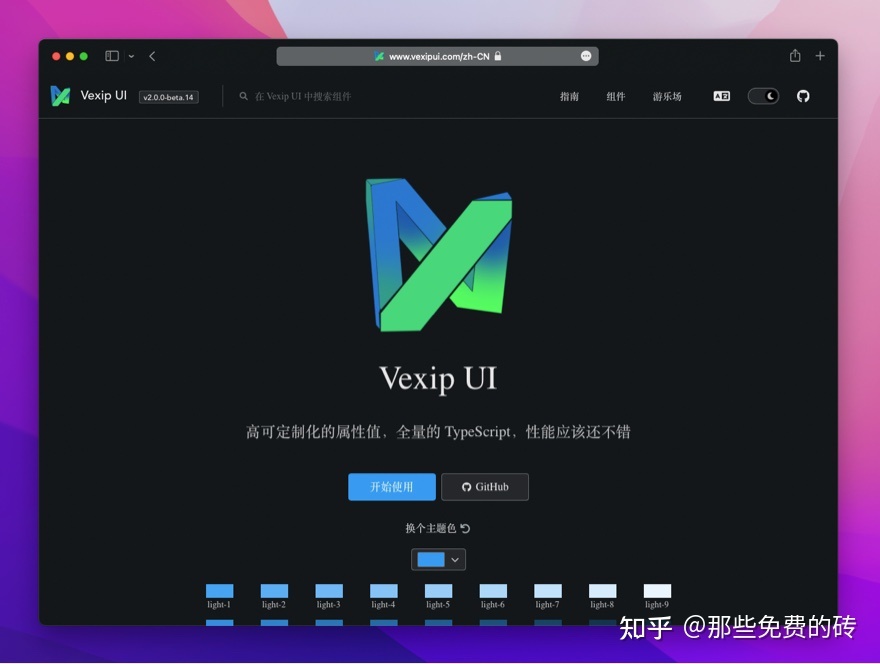The width and height of the screenshot is (880, 664).
Task: Select the light-7 color swatch
Action: click(548, 591)
